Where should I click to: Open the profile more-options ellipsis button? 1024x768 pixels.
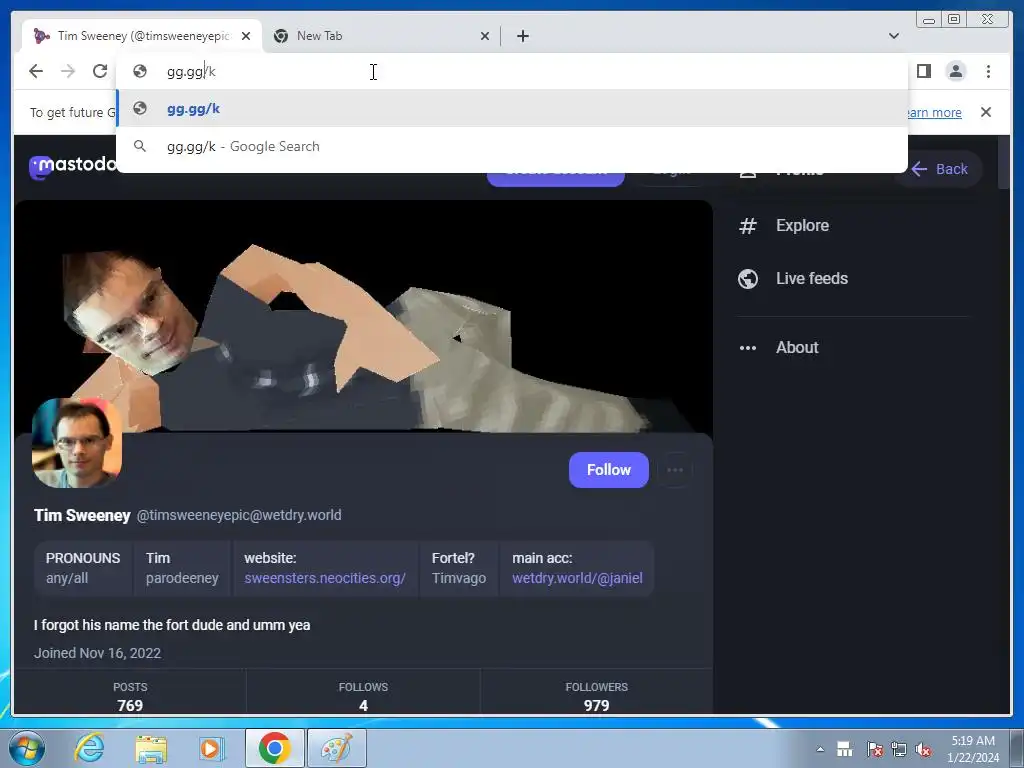pos(675,470)
